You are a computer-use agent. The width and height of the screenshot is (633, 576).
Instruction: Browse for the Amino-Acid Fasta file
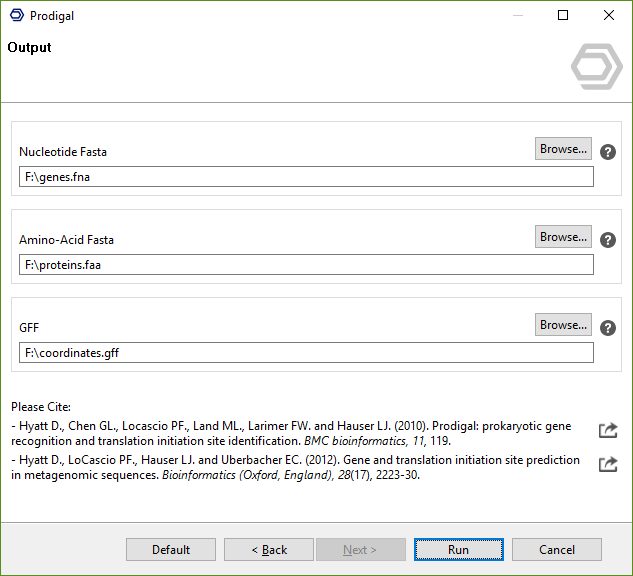pos(563,237)
